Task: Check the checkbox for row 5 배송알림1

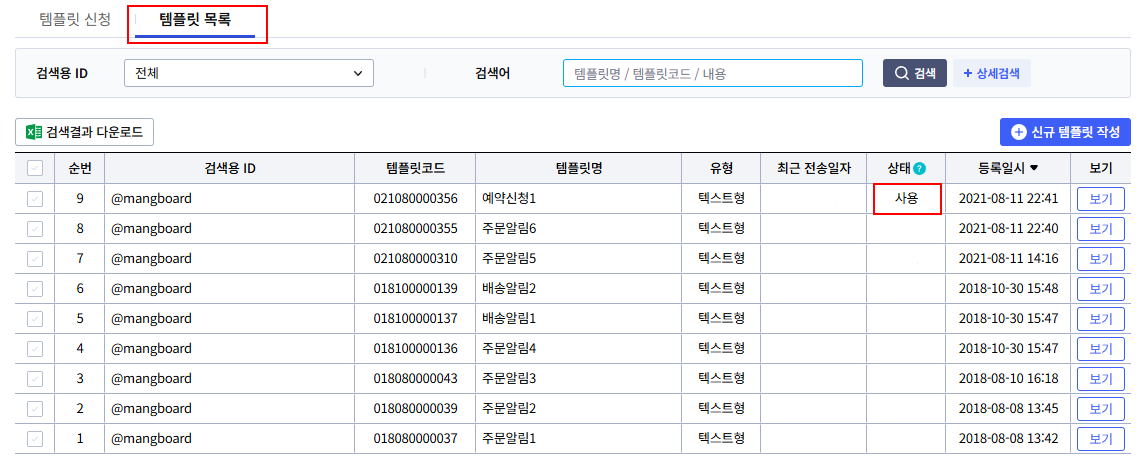Action: click(35, 319)
